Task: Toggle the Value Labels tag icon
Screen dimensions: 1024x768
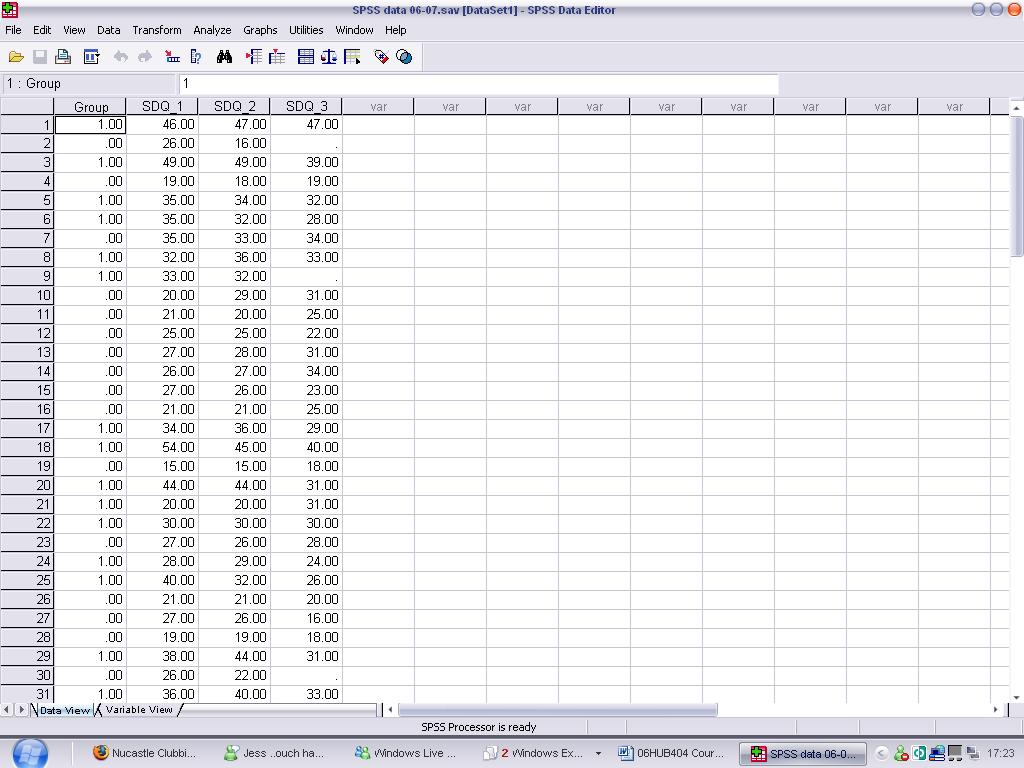Action: coord(381,57)
